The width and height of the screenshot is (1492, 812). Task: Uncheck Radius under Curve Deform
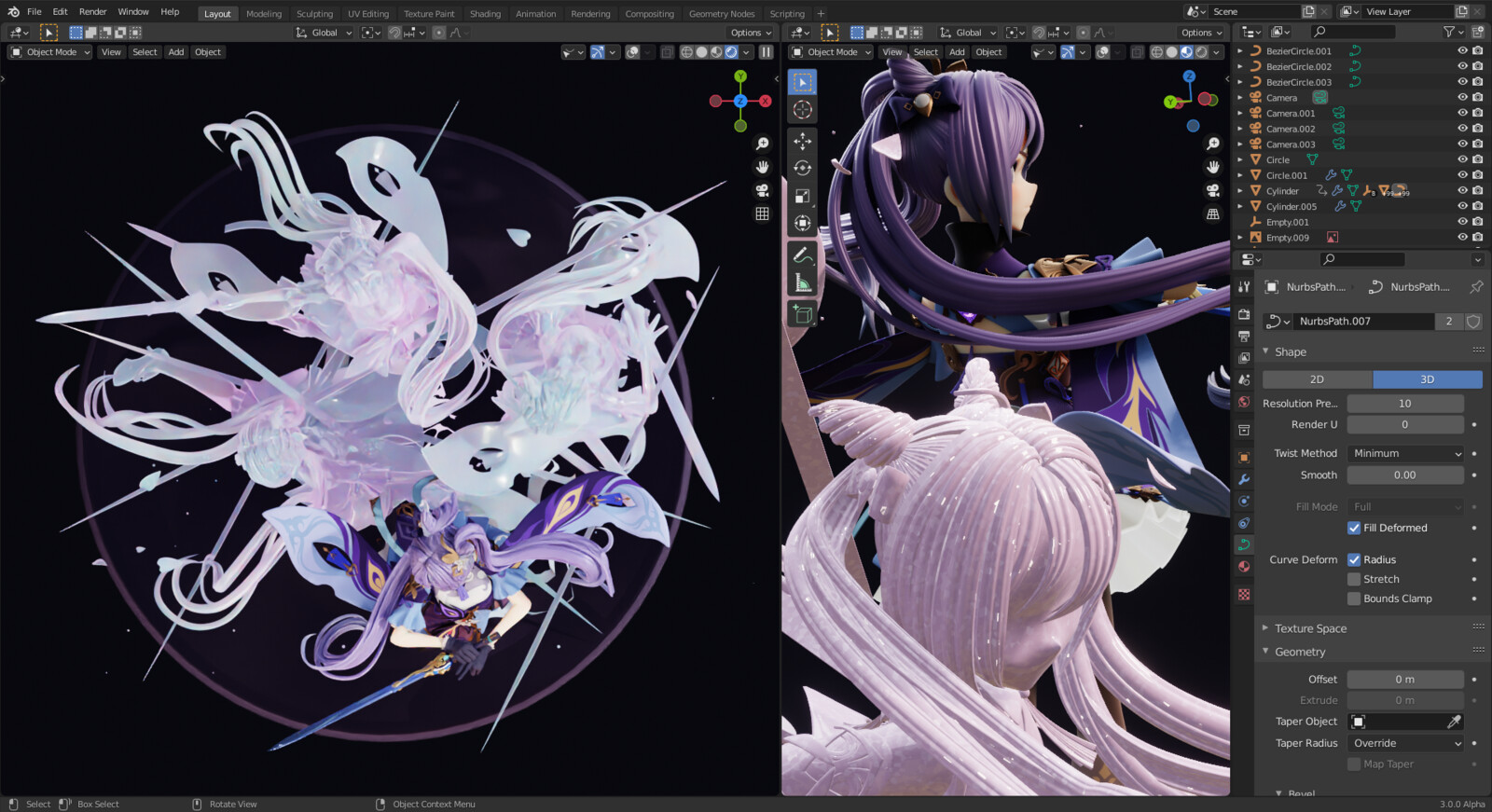1354,559
